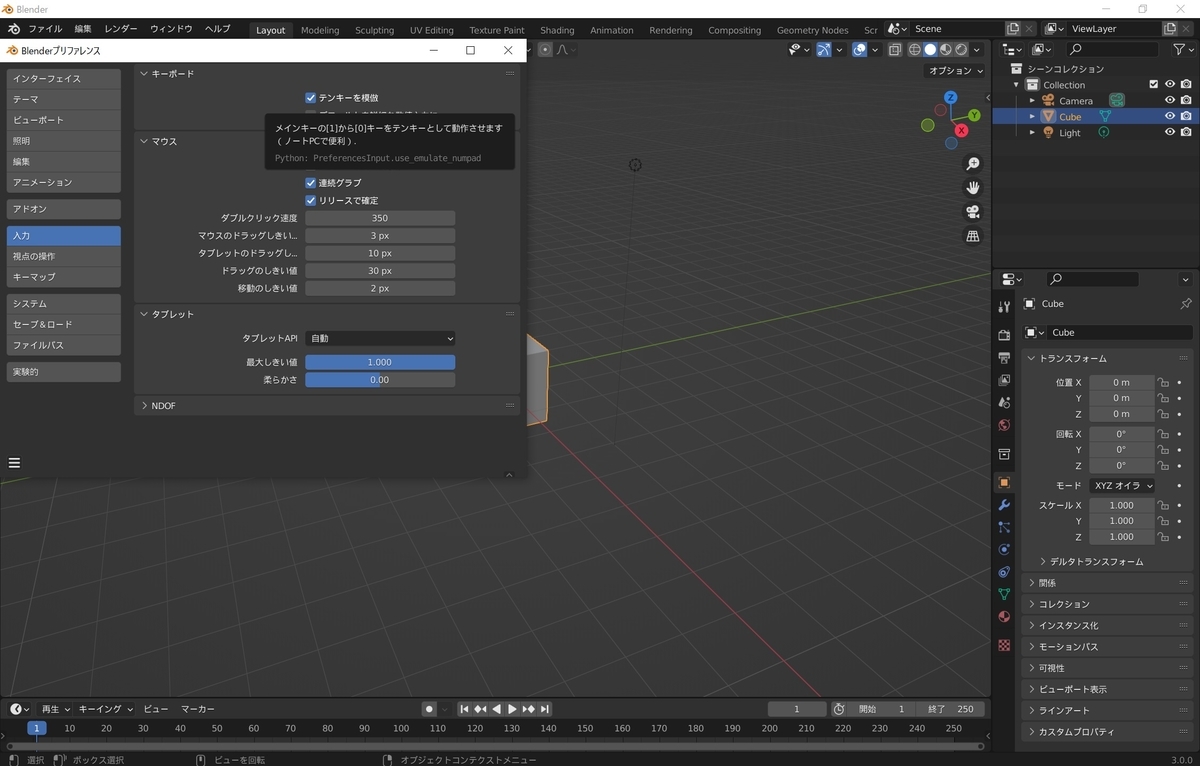Hide the Cube with its eye icon
Image resolution: width=1200 pixels, height=766 pixels.
click(1169, 116)
